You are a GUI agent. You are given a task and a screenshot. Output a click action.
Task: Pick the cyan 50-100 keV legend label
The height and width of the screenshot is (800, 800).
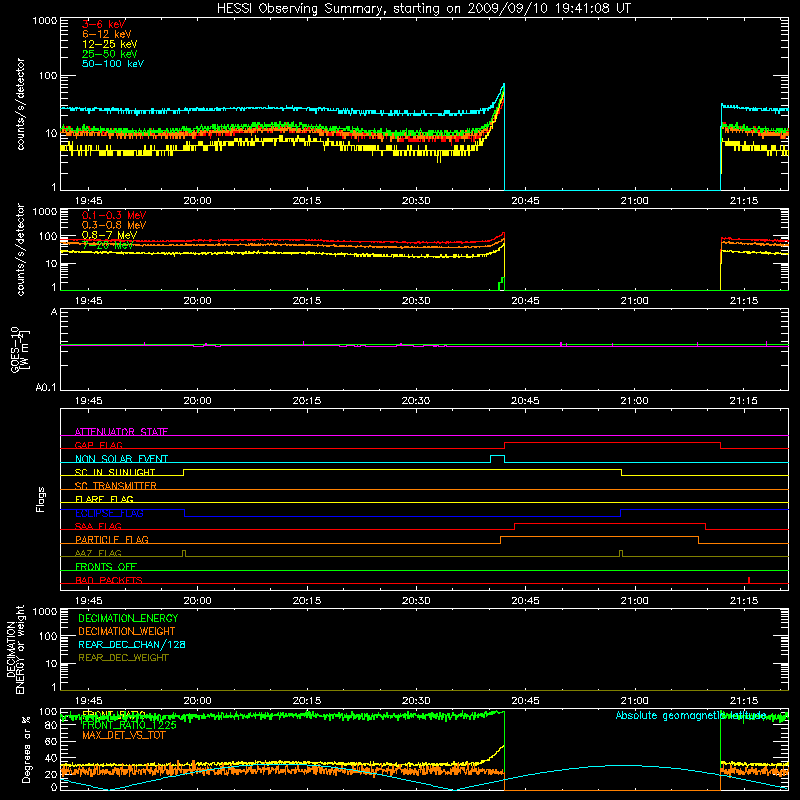coord(113,64)
